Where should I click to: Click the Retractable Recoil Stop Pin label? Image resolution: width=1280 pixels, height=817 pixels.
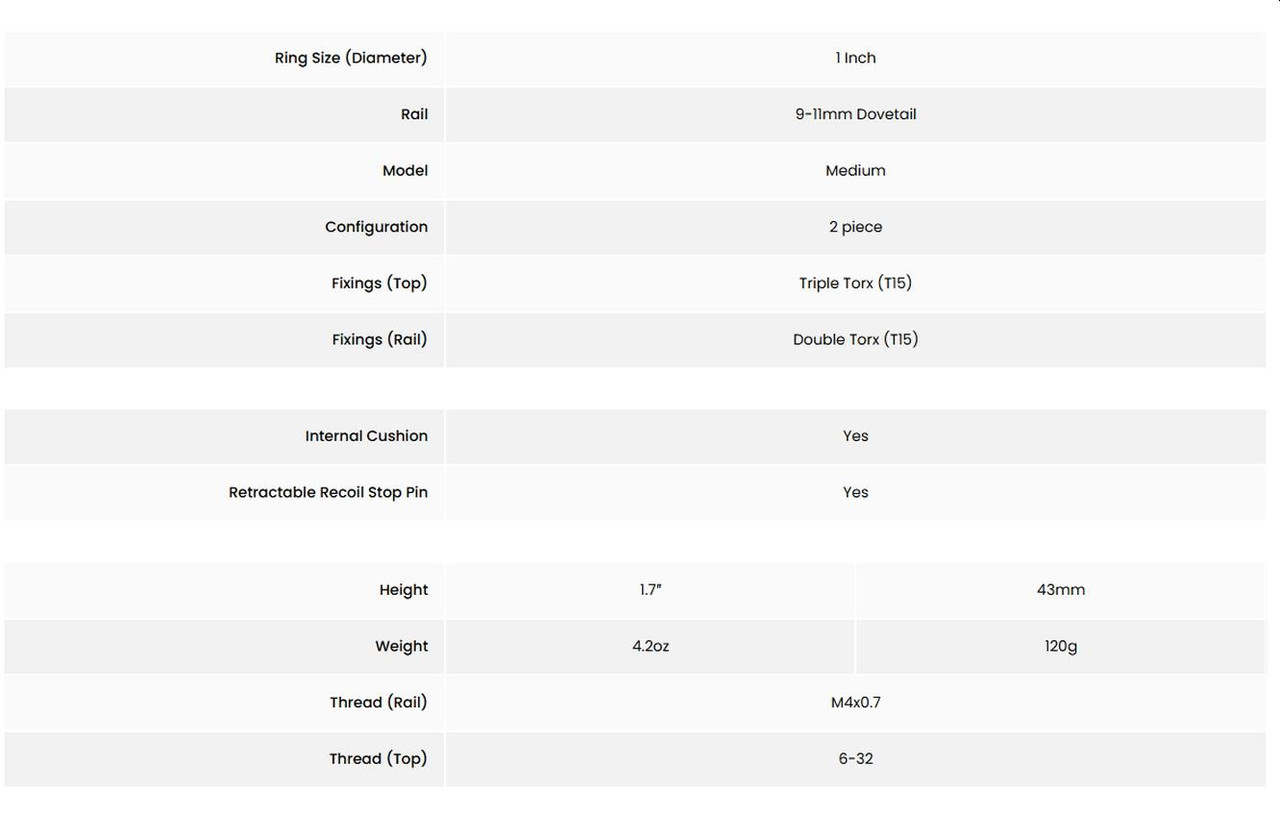click(328, 492)
